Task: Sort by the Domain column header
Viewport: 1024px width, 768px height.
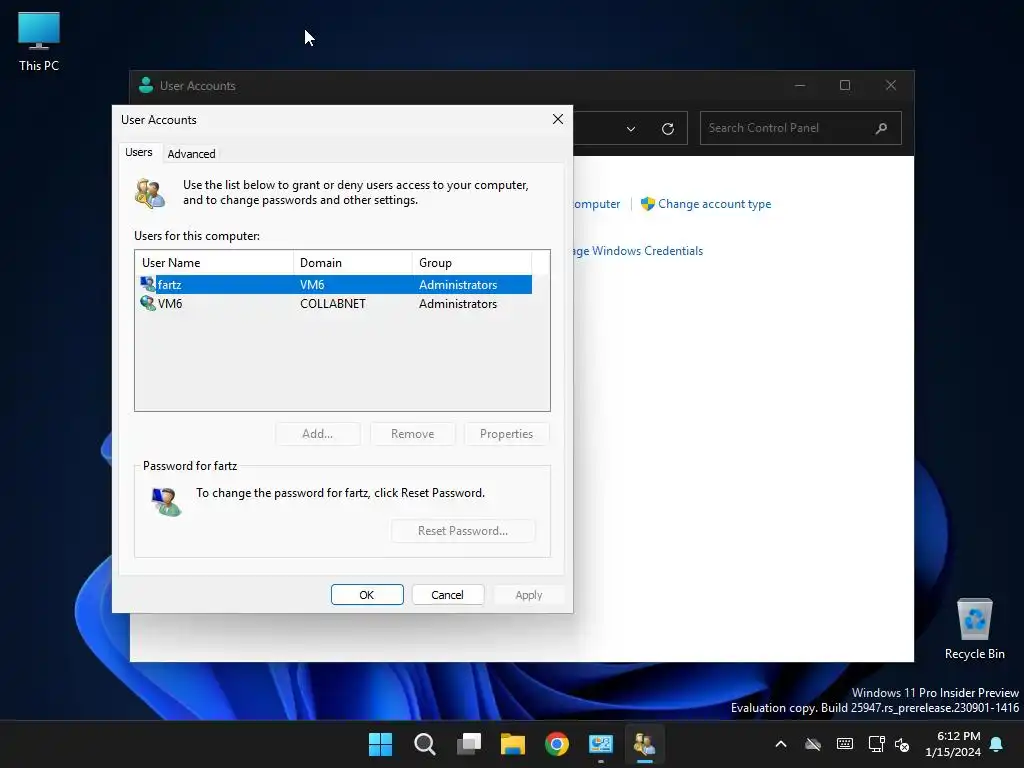Action: tap(353, 263)
